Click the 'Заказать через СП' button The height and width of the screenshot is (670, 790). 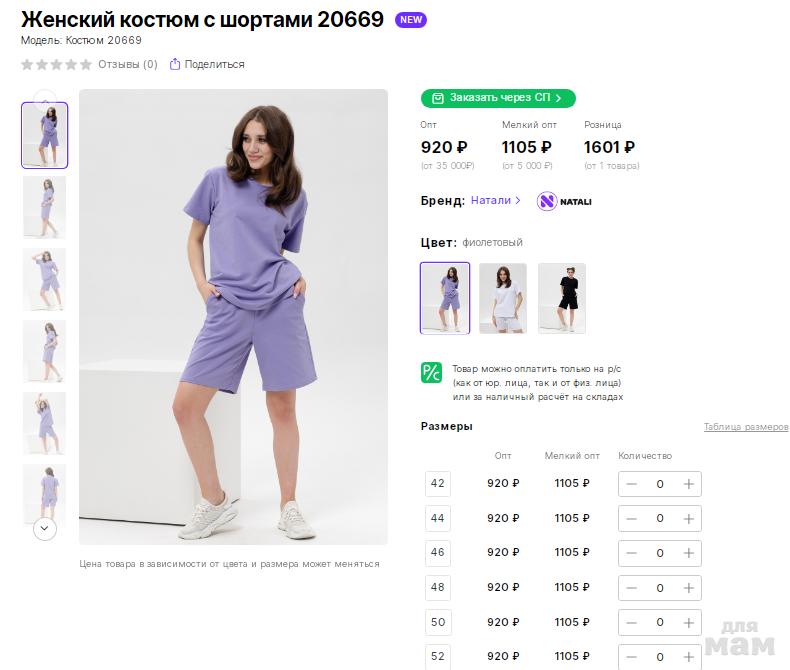pyautogui.click(x=498, y=98)
